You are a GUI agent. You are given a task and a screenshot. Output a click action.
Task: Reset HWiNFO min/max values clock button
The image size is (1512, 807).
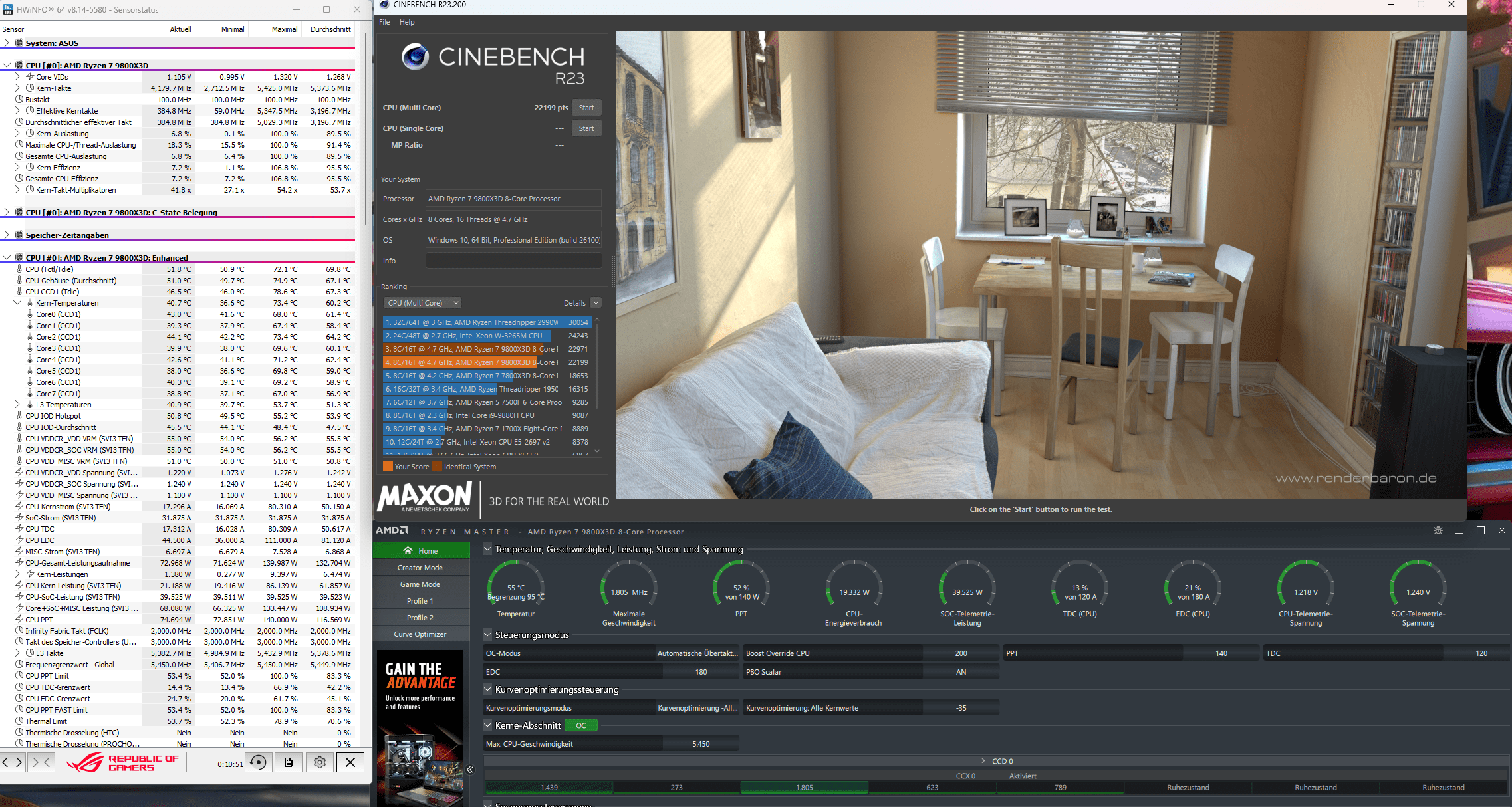pos(258,762)
